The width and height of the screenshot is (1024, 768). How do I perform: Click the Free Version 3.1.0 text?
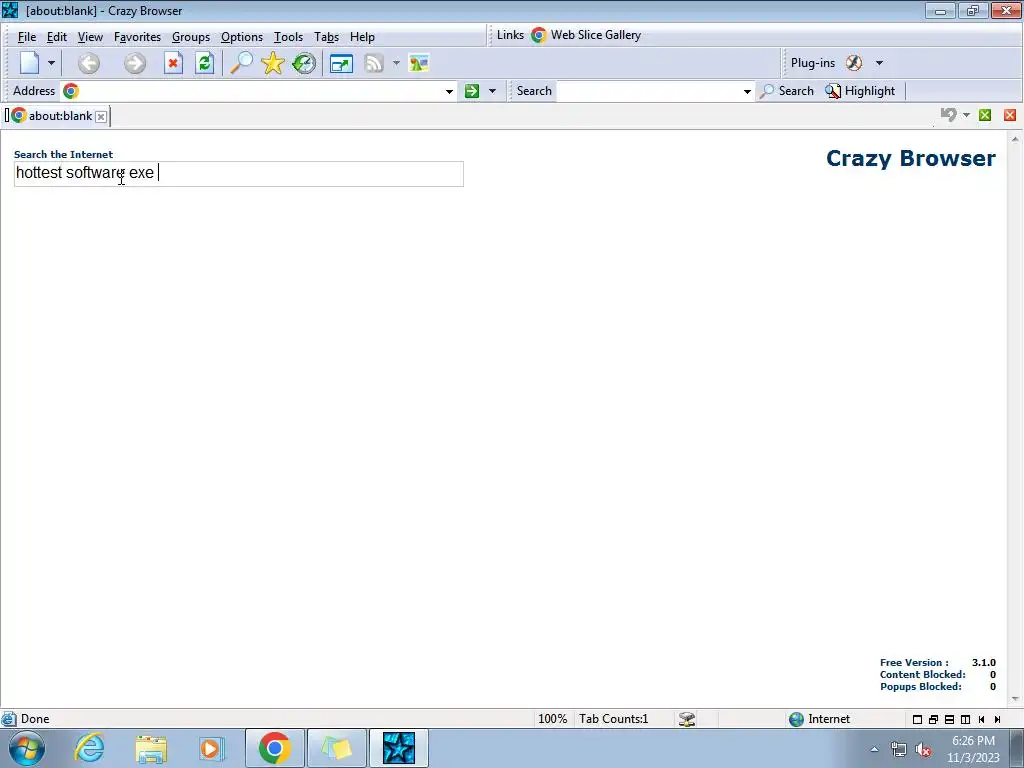937,662
